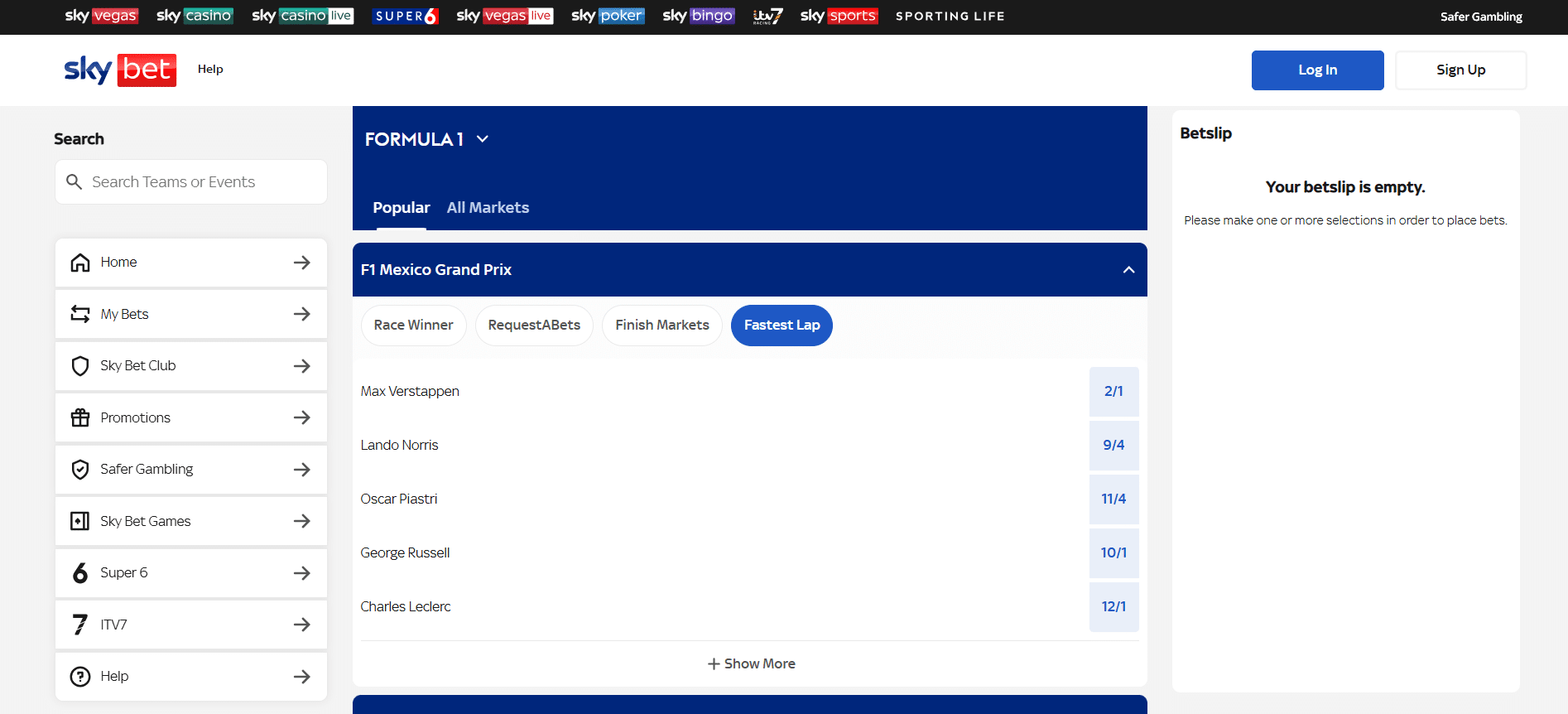Click the Safer Gambling shield-check icon
Image resolution: width=1568 pixels, height=714 pixels.
[x=80, y=470]
